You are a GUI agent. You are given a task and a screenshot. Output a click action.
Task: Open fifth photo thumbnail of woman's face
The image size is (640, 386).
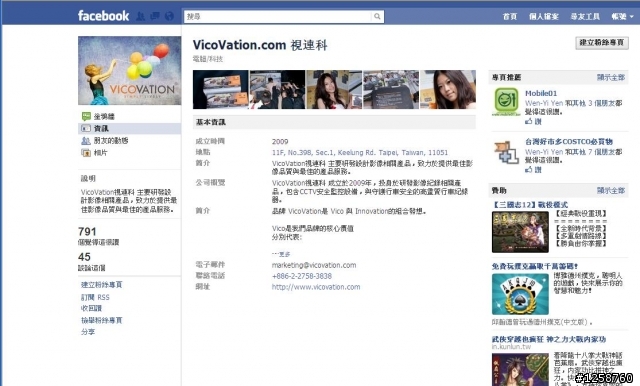[x=448, y=89]
